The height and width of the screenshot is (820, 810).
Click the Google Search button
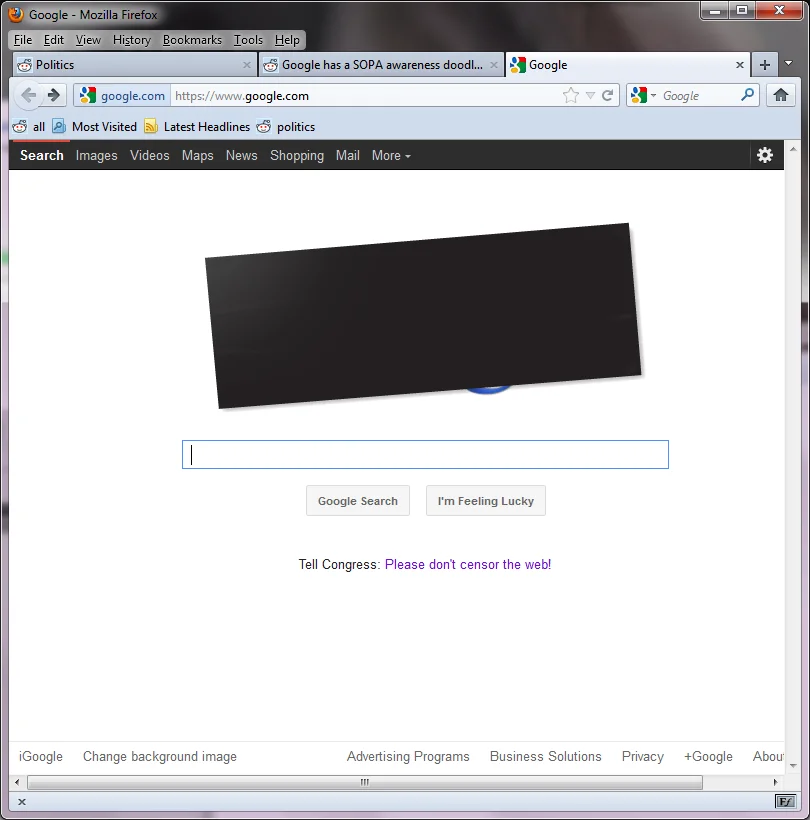358,500
